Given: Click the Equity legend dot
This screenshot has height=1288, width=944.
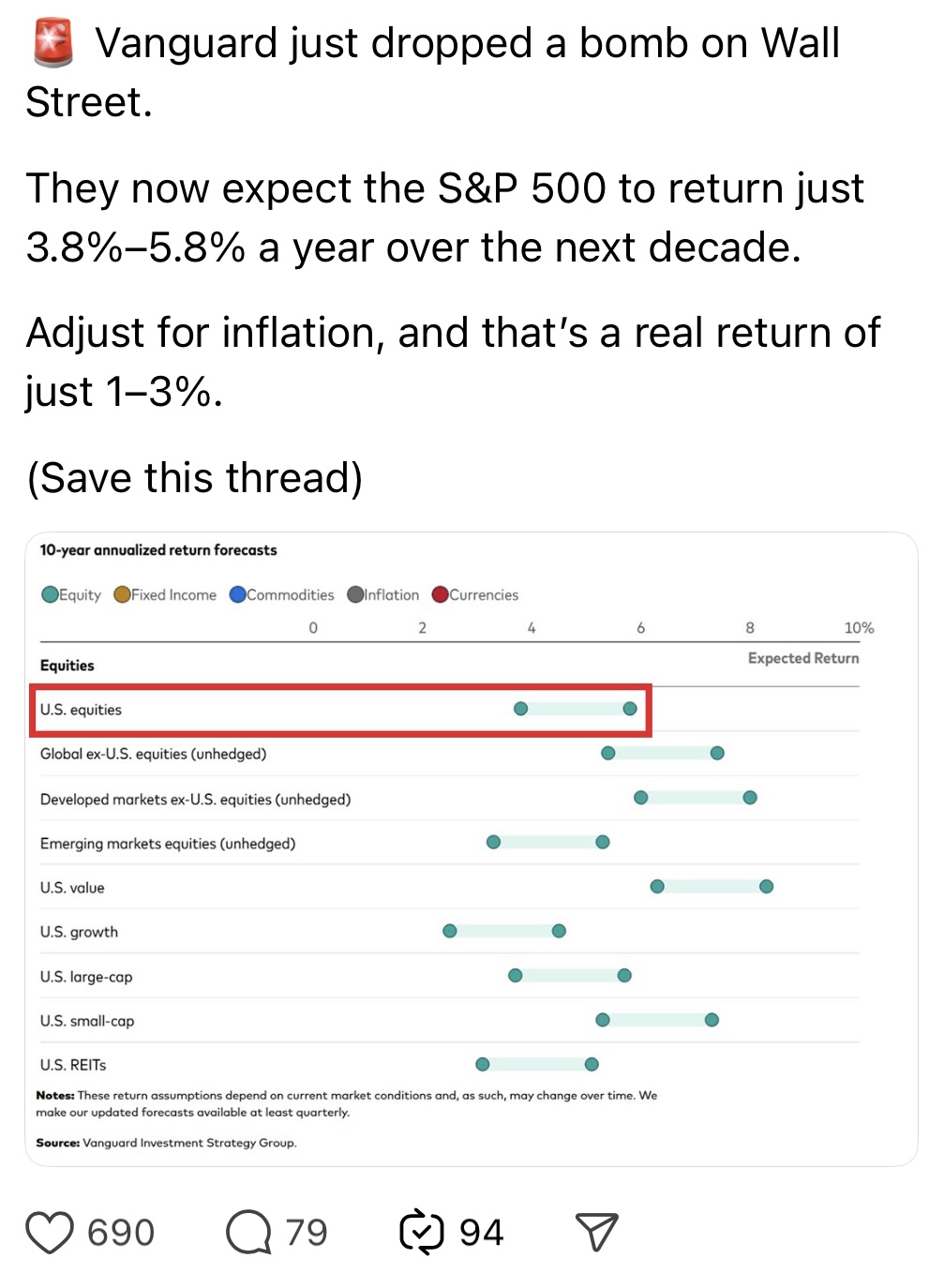Looking at the screenshot, I should 50,594.
